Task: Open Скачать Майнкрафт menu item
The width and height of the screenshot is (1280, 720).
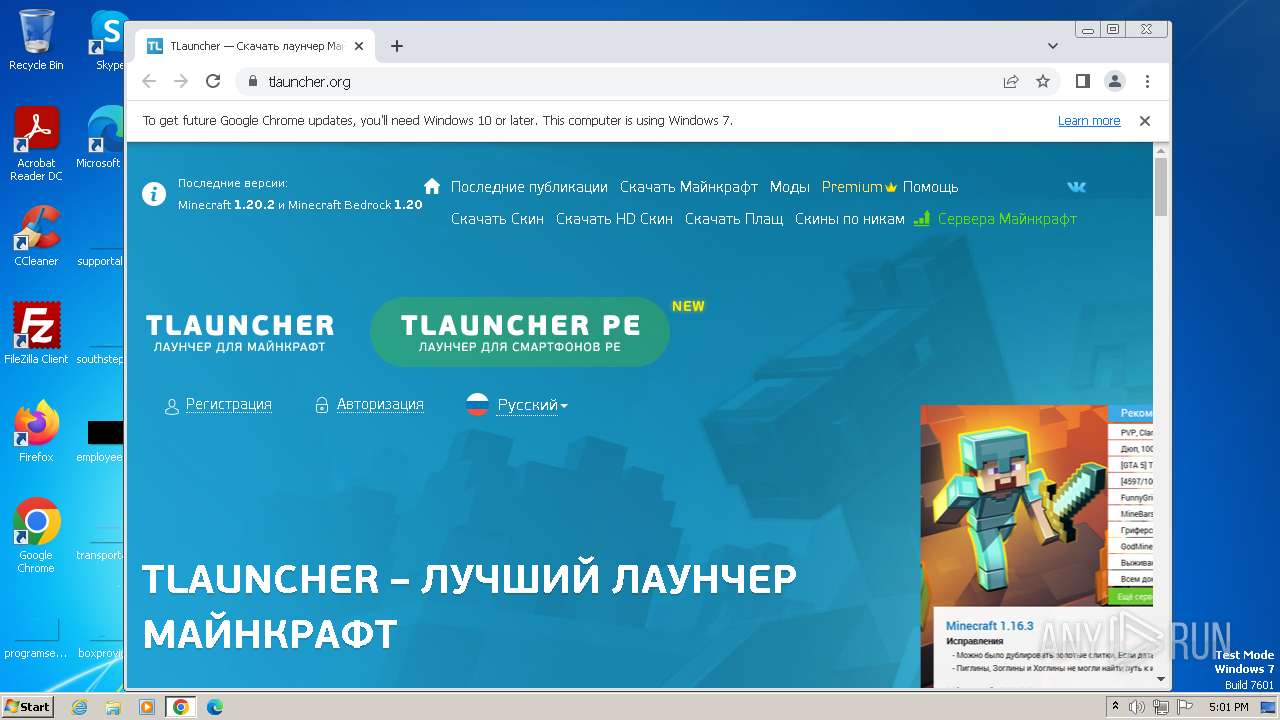Action: [x=689, y=187]
